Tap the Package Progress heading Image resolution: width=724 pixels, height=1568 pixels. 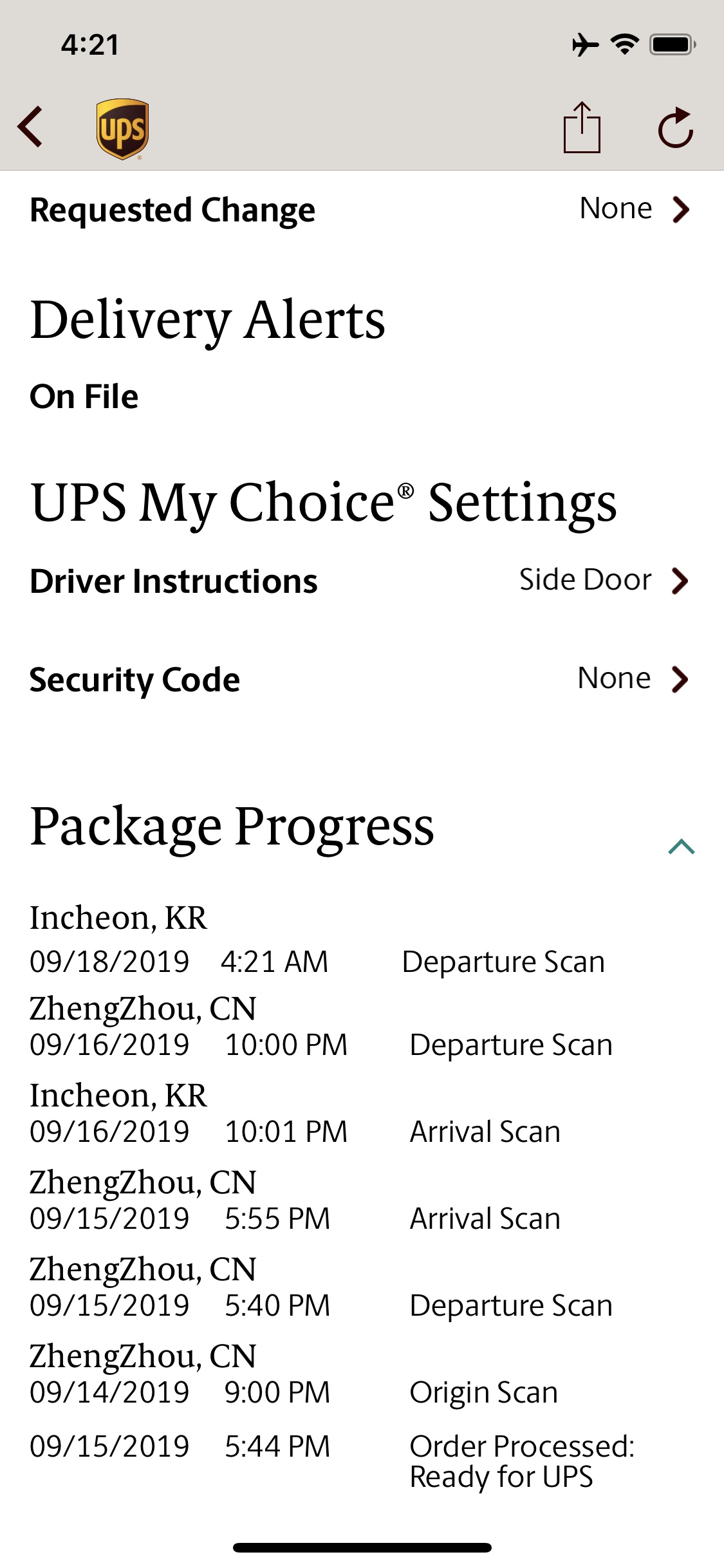coord(232,826)
